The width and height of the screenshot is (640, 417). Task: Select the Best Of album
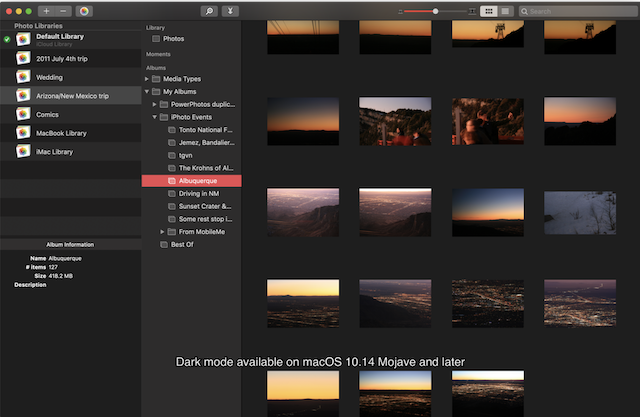coord(182,244)
